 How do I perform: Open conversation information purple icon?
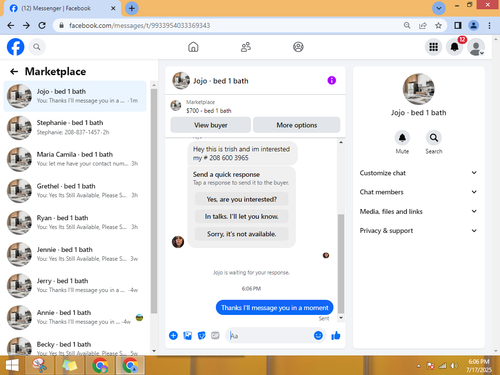(331, 80)
